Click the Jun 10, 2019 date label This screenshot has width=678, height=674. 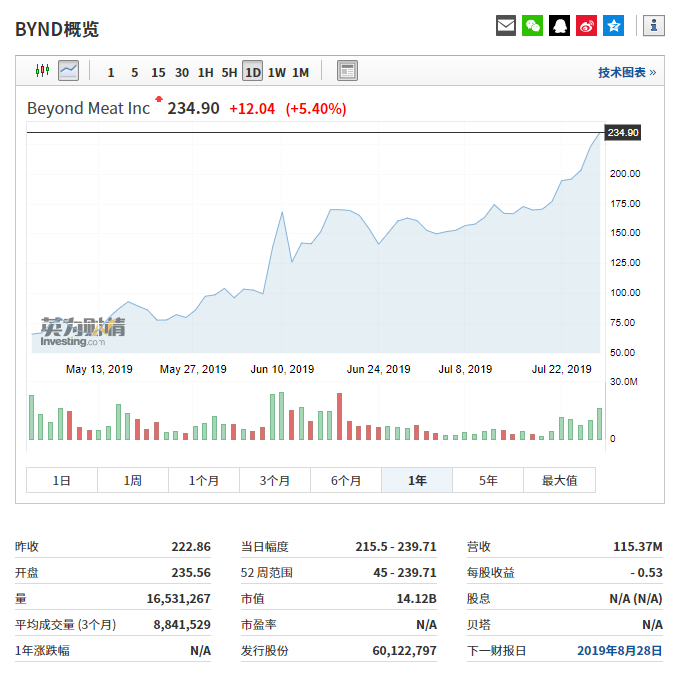tap(282, 369)
